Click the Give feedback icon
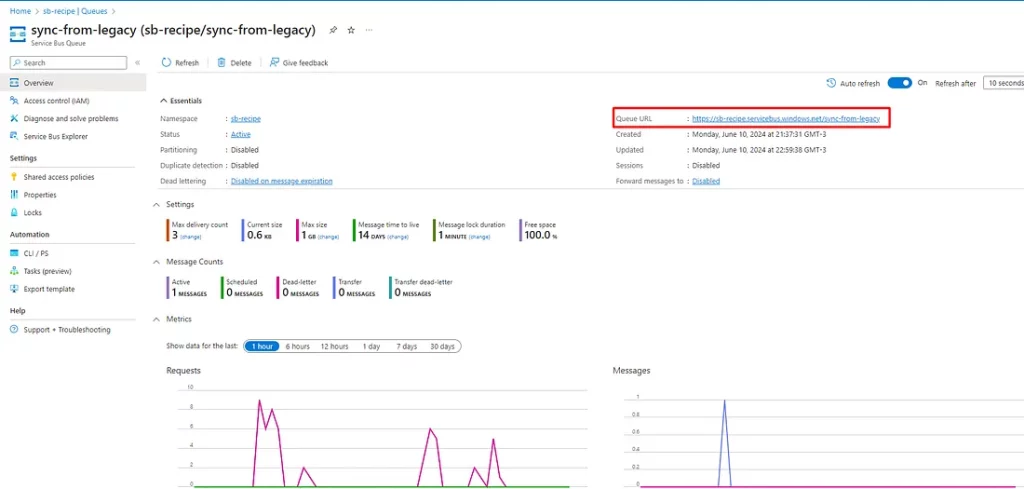This screenshot has height=489, width=1024. [274, 63]
